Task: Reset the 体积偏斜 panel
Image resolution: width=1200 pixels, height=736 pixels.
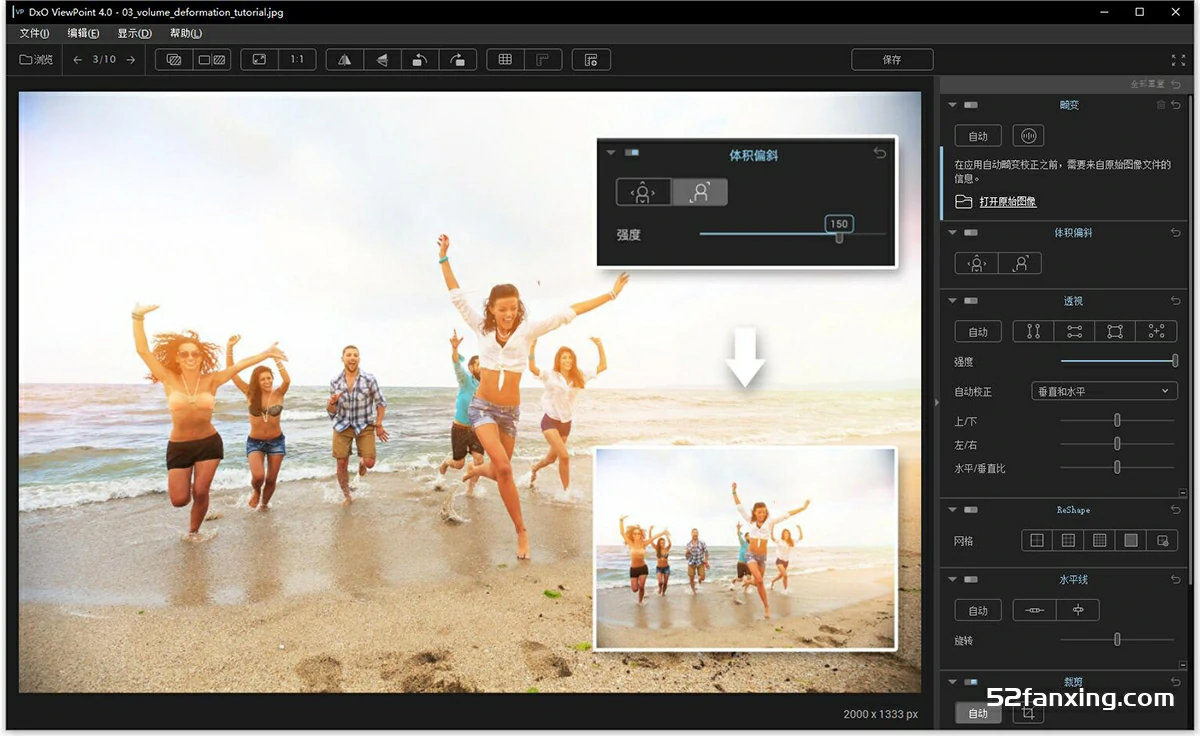Action: coord(1176,233)
